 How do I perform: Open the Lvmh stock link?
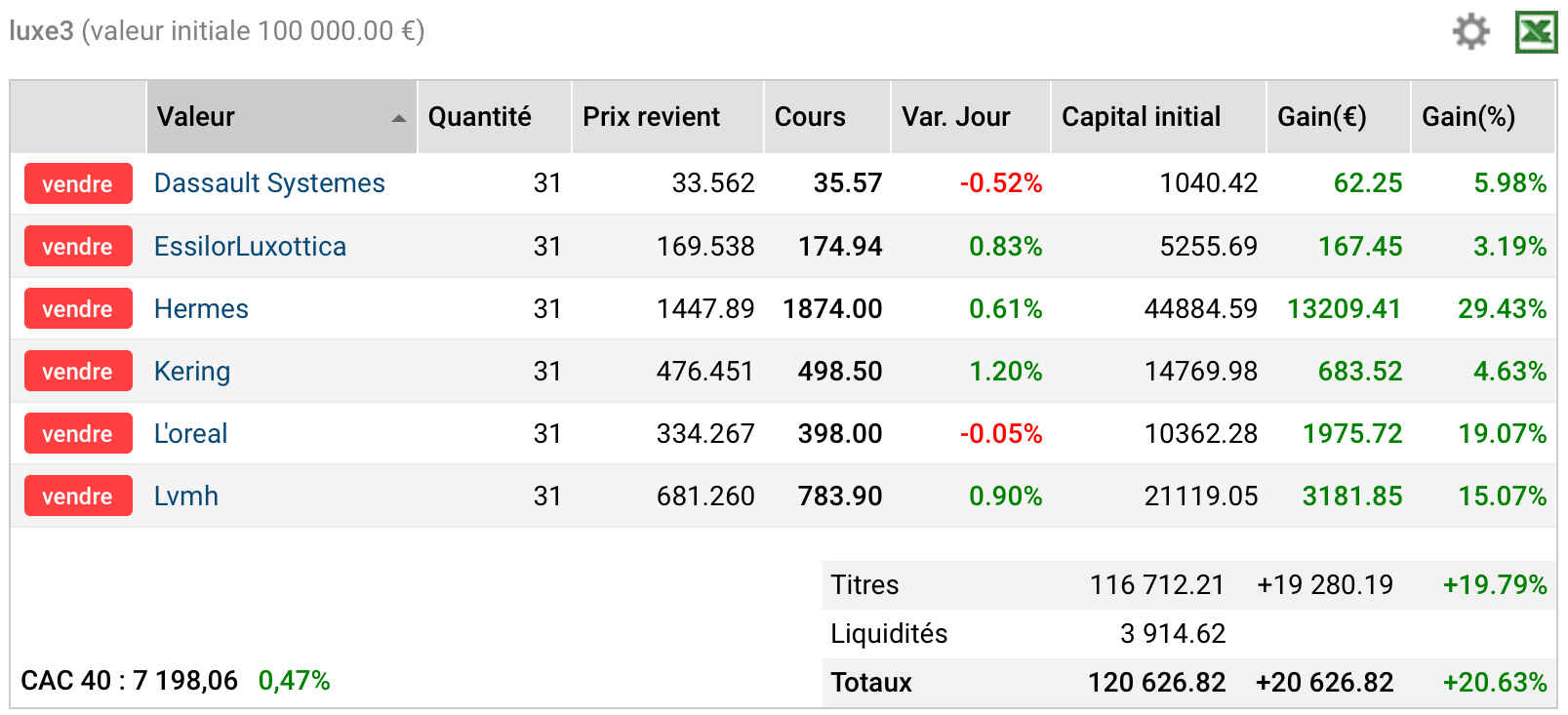point(186,497)
